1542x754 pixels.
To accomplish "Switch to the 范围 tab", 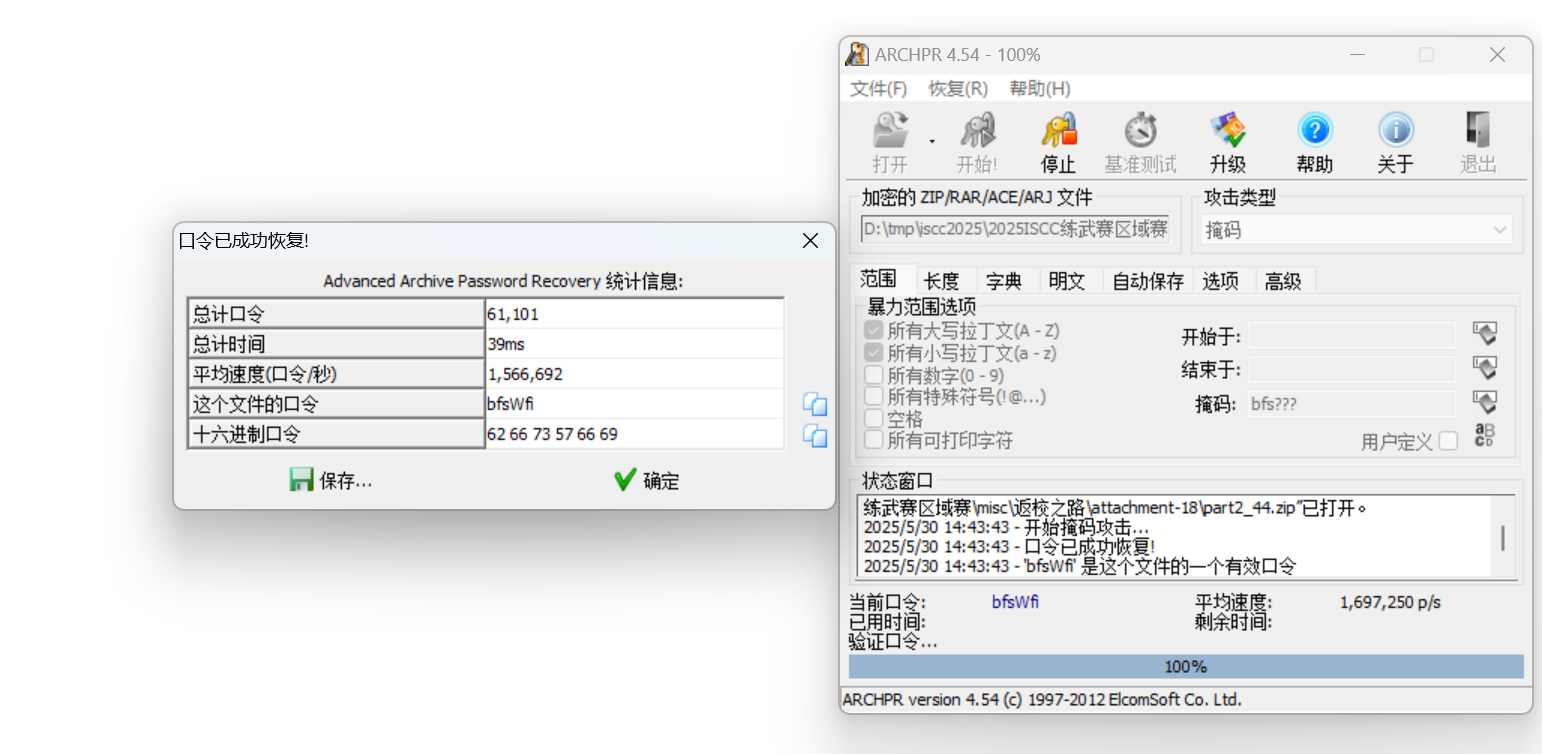I will click(879, 279).
